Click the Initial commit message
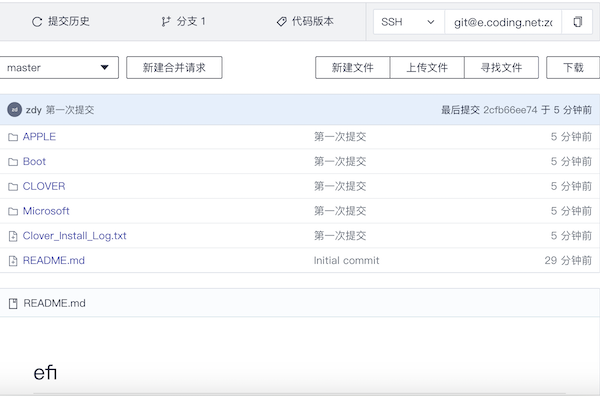600x396 pixels. 346,261
